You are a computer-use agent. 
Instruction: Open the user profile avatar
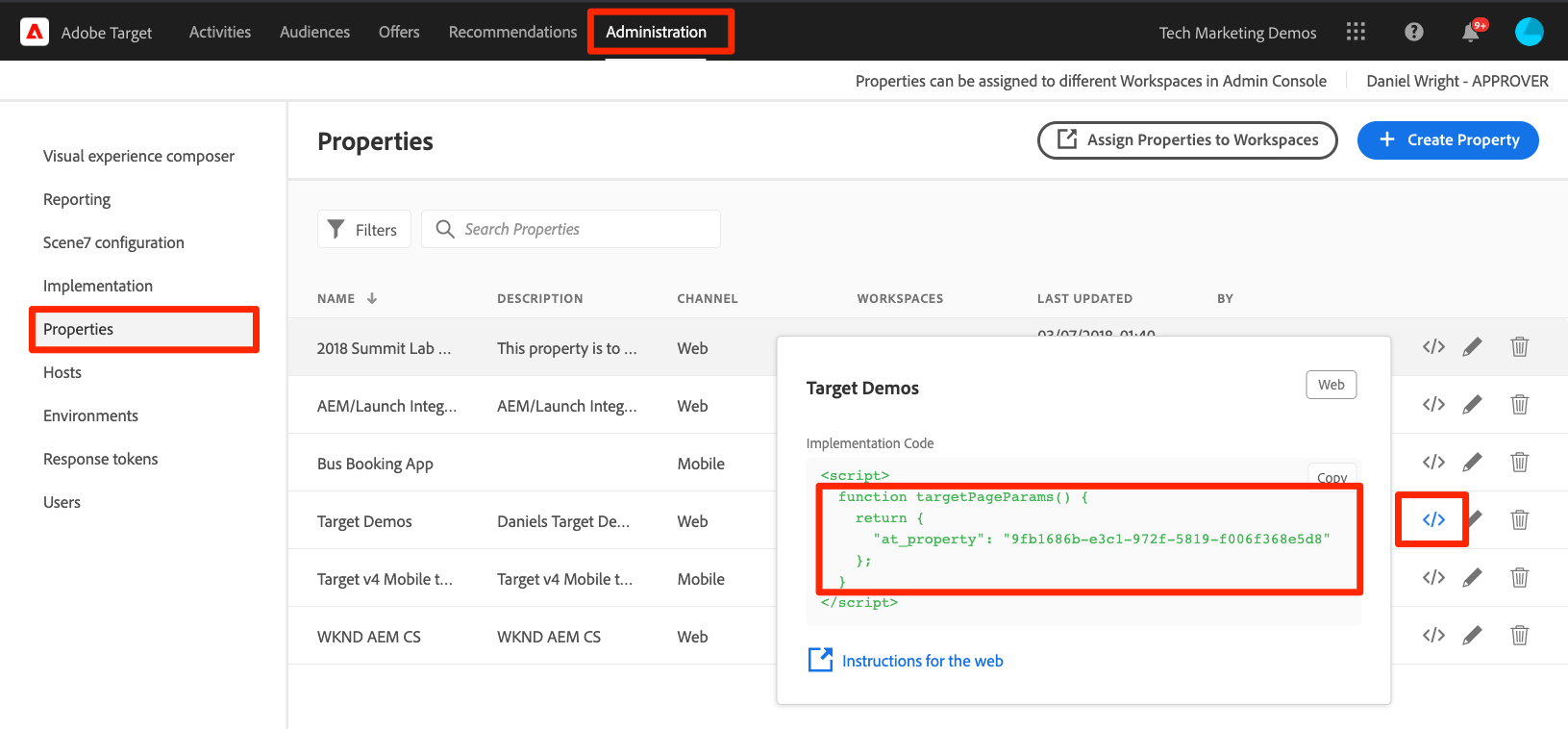click(x=1529, y=32)
